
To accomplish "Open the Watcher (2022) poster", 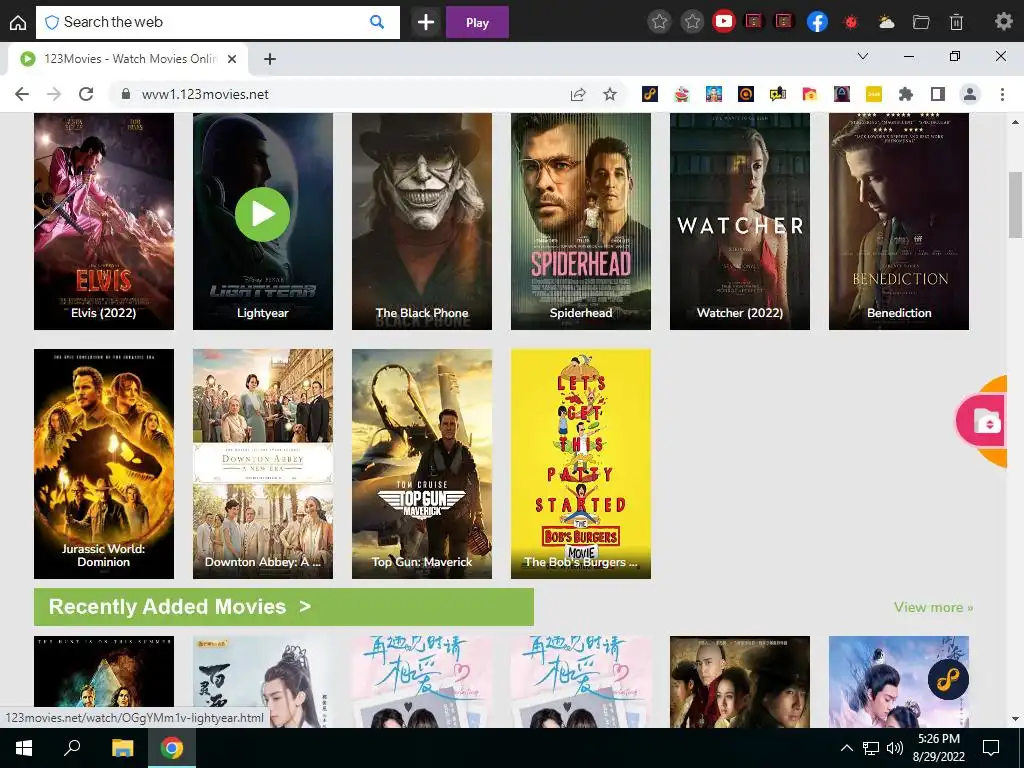I will 740,221.
